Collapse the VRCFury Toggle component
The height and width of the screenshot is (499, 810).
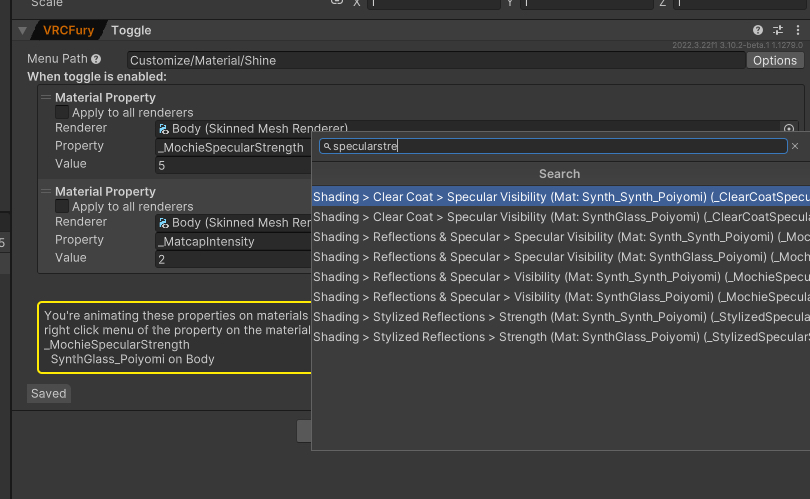pos(22,31)
